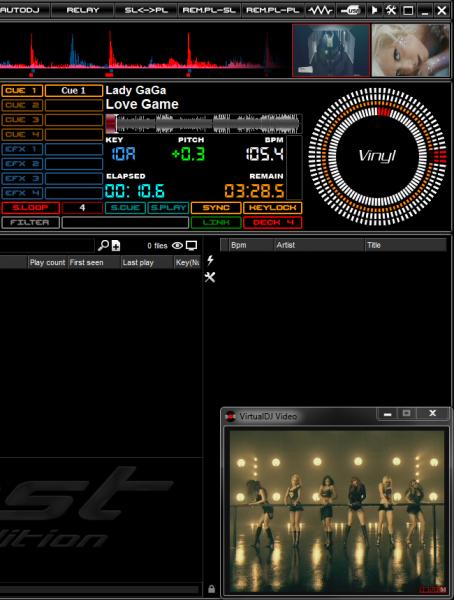
Task: Click the play arrow icon in top bar
Action: pyautogui.click(x=375, y=10)
